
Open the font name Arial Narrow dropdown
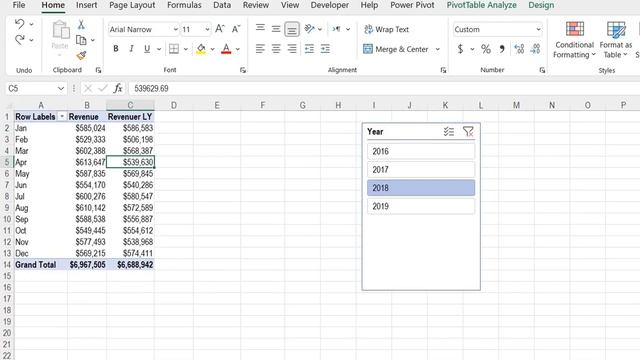176,29
